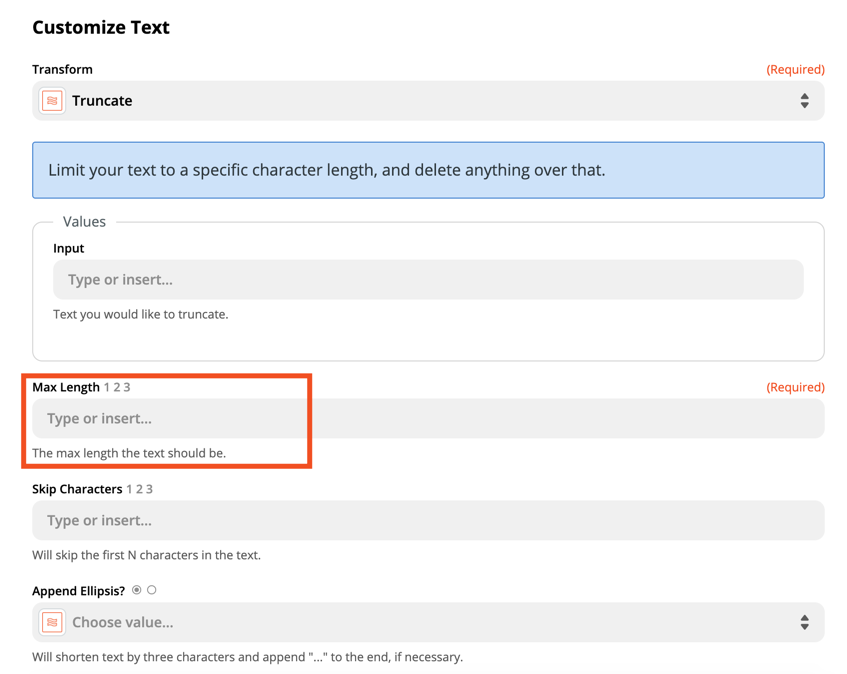Click the up-down arrows on the Append Ellipsis field

(x=804, y=622)
